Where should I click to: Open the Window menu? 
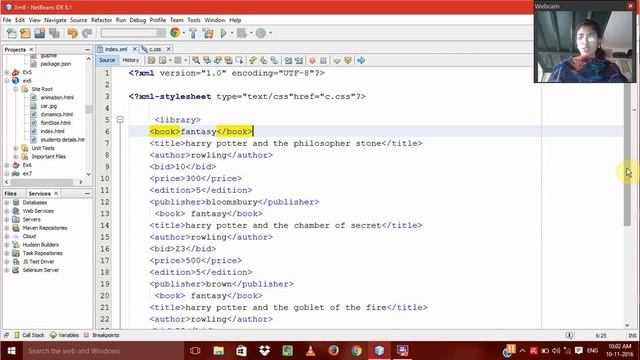click(215, 20)
